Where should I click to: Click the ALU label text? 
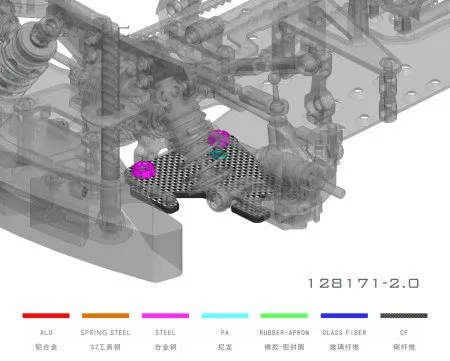[x=46, y=333]
